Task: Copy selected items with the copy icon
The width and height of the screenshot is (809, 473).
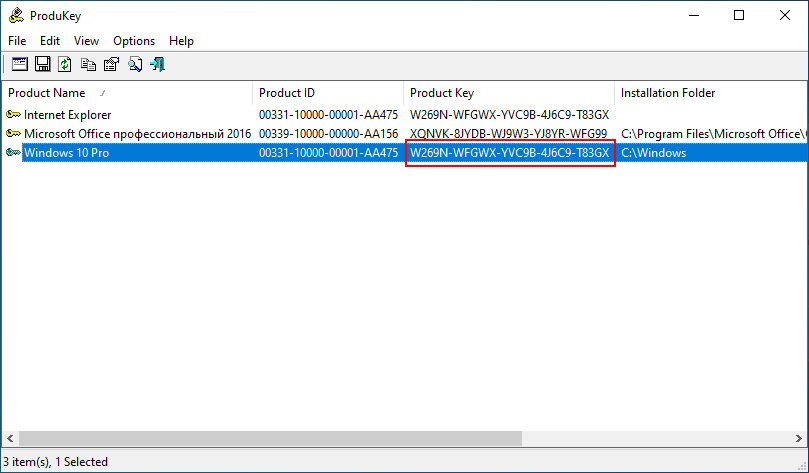Action: click(88, 64)
